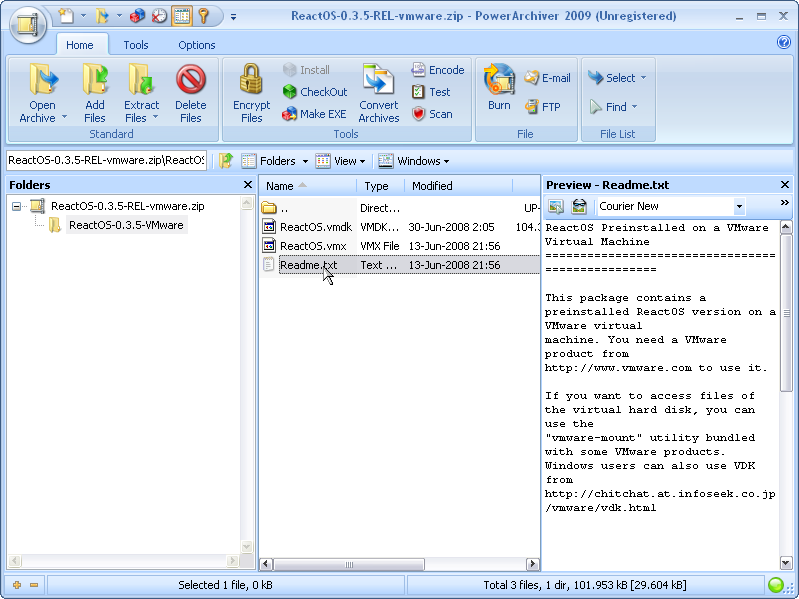Click the preview pane vertical scrollbar thumb

pyautogui.click(x=786, y=313)
